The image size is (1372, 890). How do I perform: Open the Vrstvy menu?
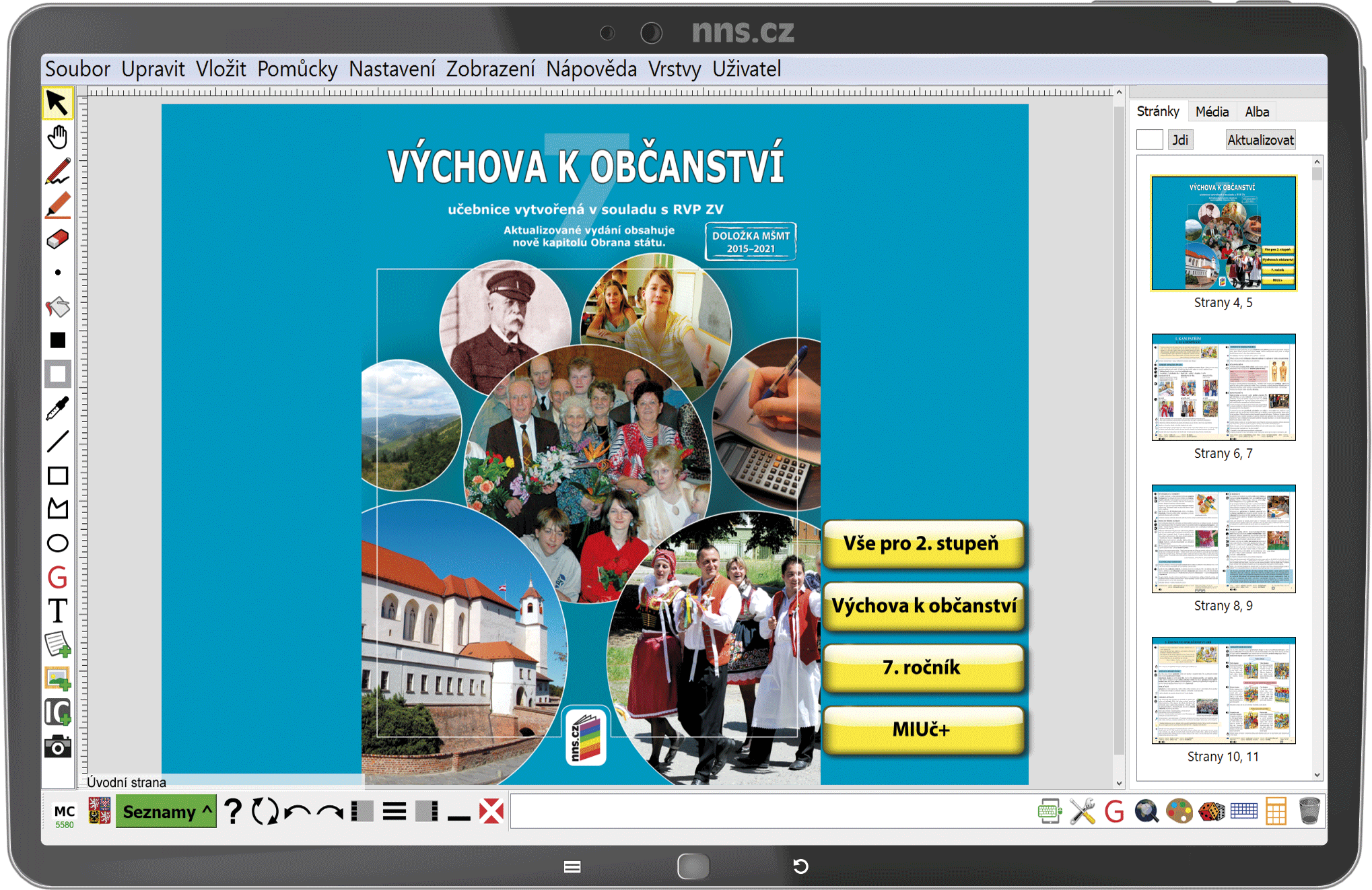(674, 69)
